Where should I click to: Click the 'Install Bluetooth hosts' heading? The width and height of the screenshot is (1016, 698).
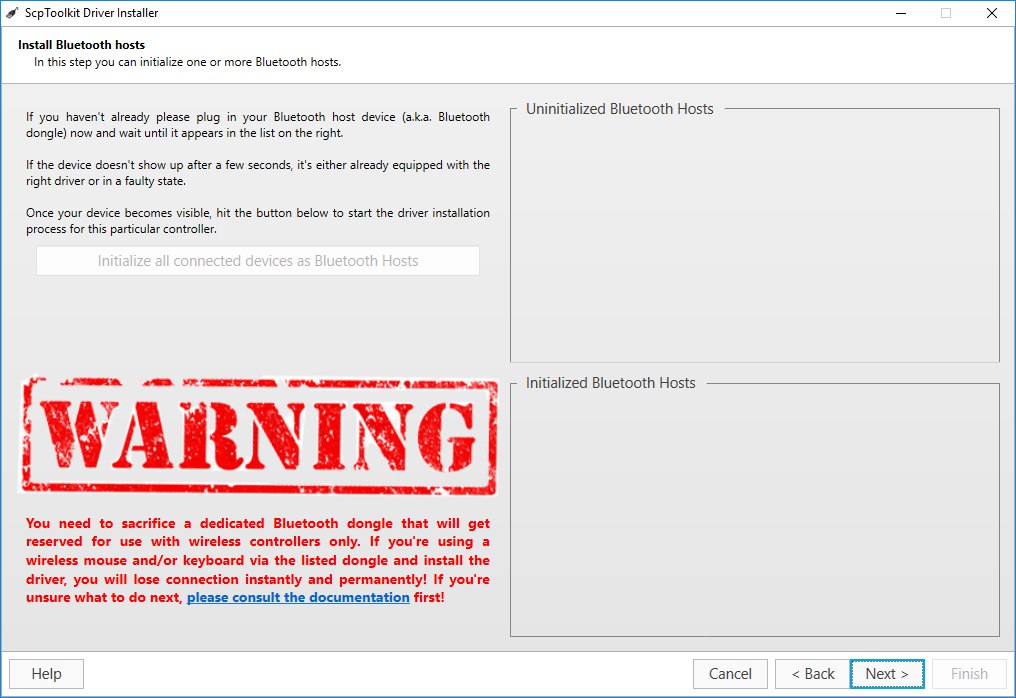(82, 45)
